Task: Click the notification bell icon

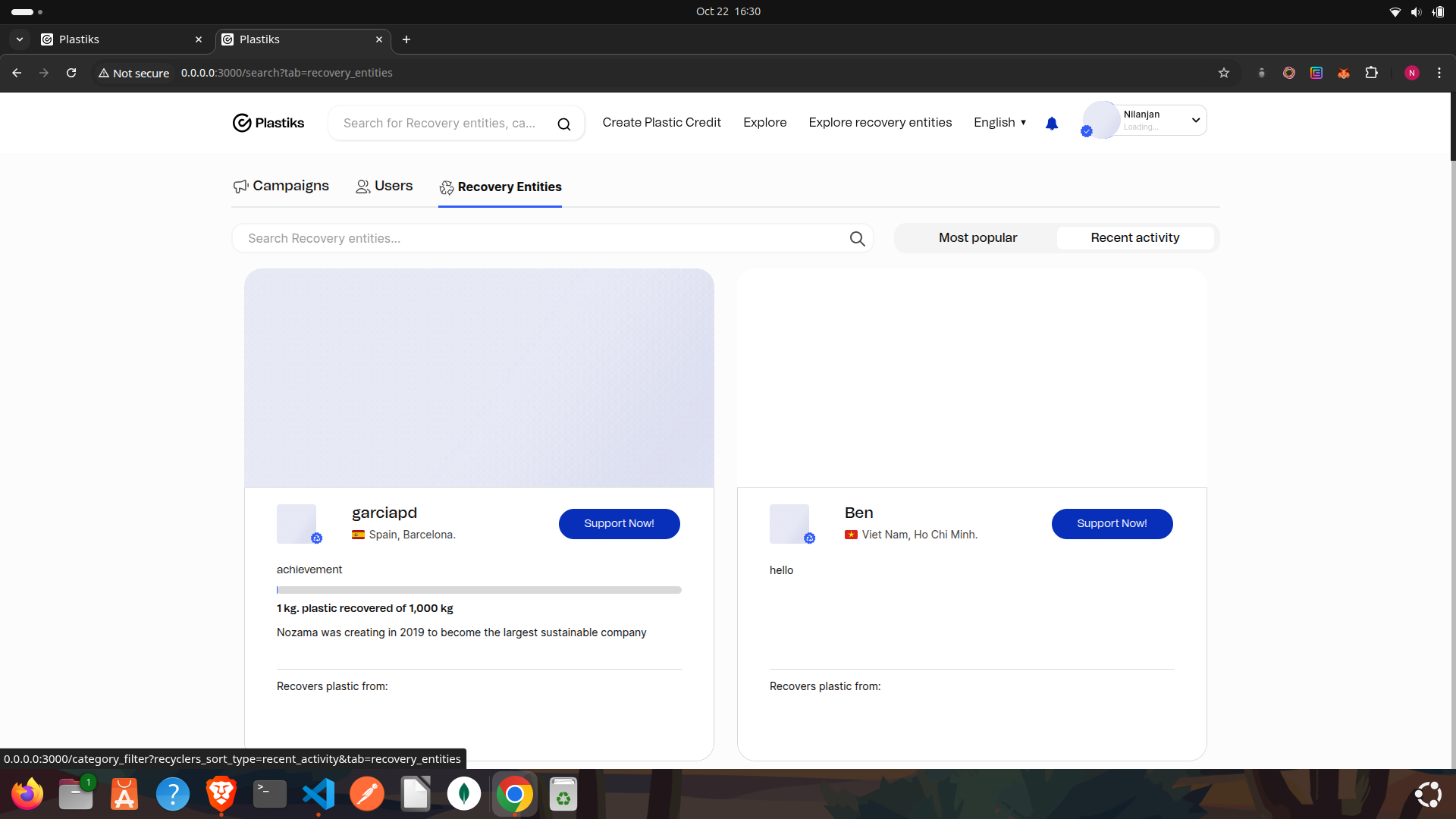Action: [x=1051, y=124]
